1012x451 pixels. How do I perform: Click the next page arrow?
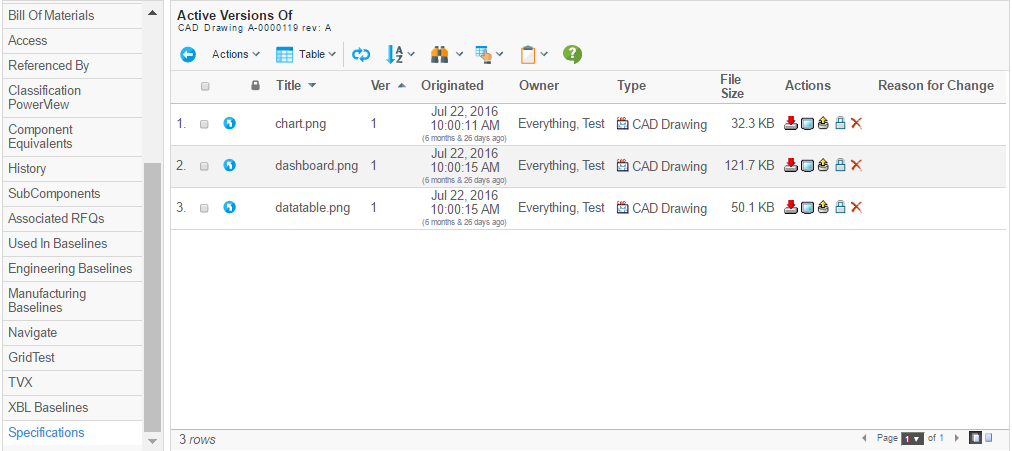click(956, 439)
